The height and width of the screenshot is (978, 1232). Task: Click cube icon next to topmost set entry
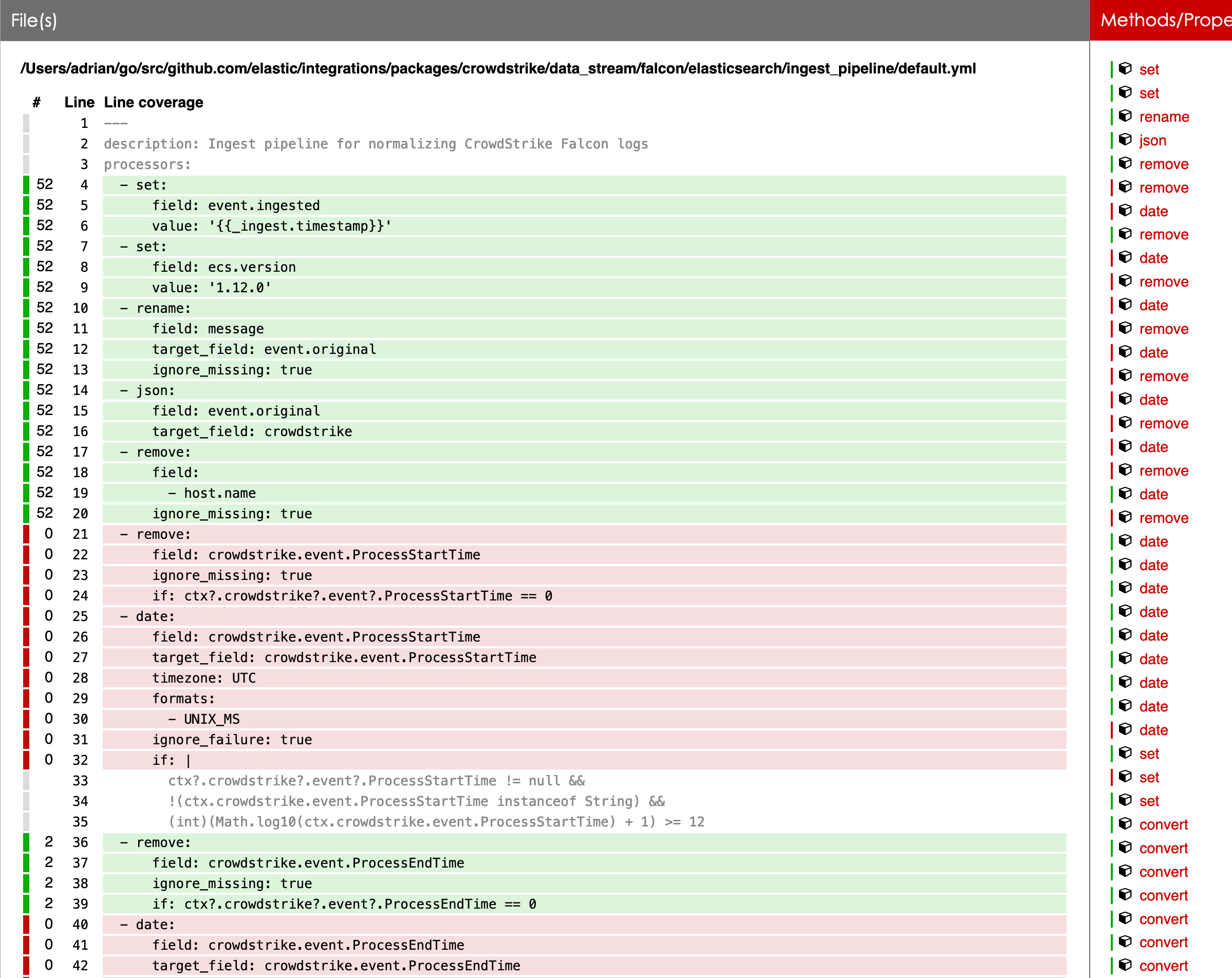pos(1125,69)
